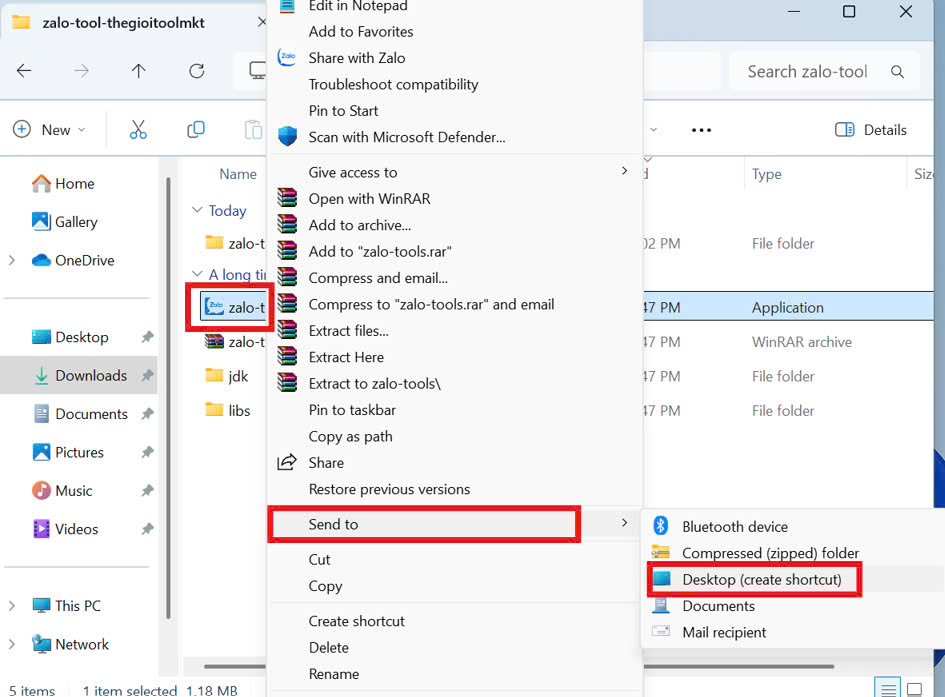This screenshot has height=697, width=945.
Task: Expand the This PC node
Action: tap(12, 605)
